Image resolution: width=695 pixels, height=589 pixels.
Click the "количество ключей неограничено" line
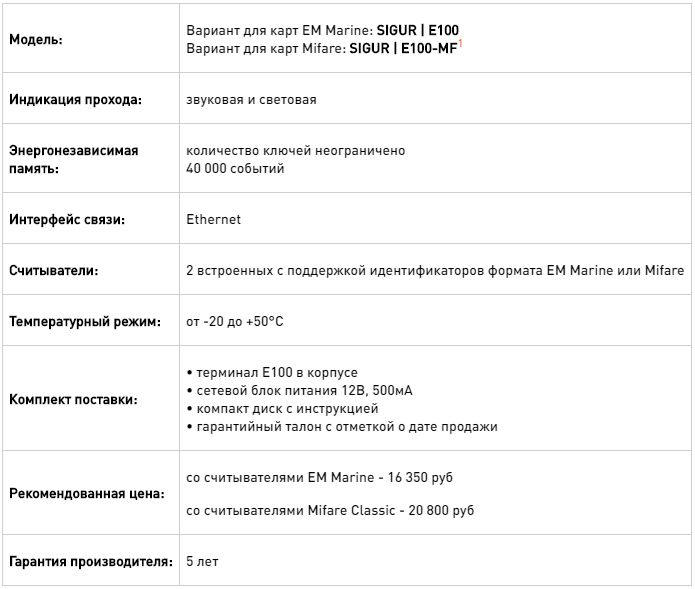coord(295,151)
